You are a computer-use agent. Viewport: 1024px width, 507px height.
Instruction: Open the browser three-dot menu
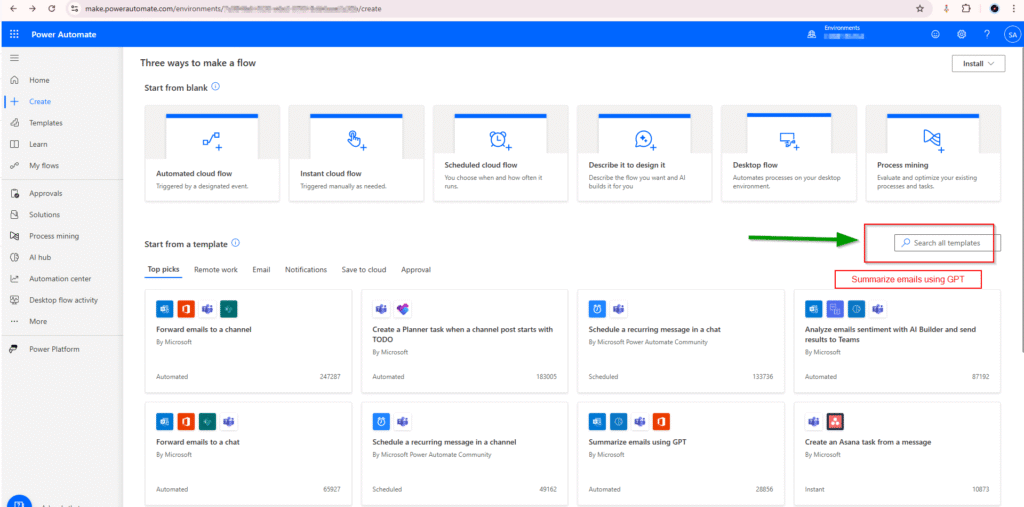[x=1014, y=8]
